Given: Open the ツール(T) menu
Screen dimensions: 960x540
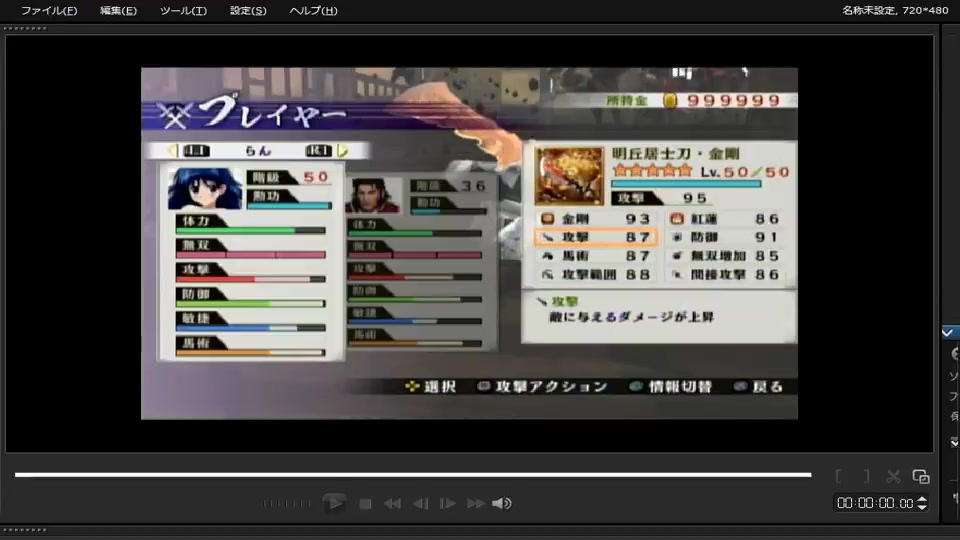Looking at the screenshot, I should (x=183, y=10).
